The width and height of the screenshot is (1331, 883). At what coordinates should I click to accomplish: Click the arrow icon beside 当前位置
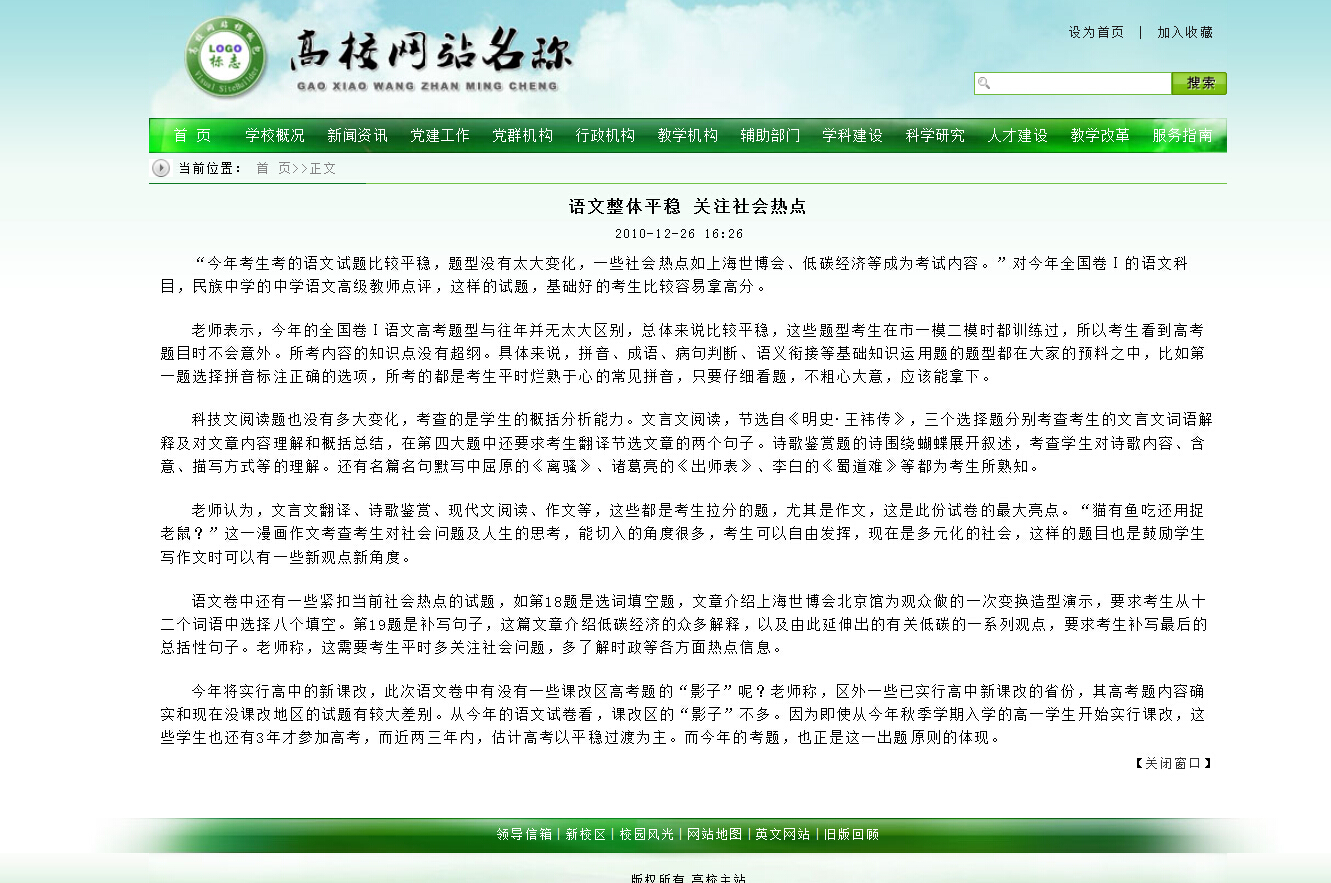[x=161, y=168]
